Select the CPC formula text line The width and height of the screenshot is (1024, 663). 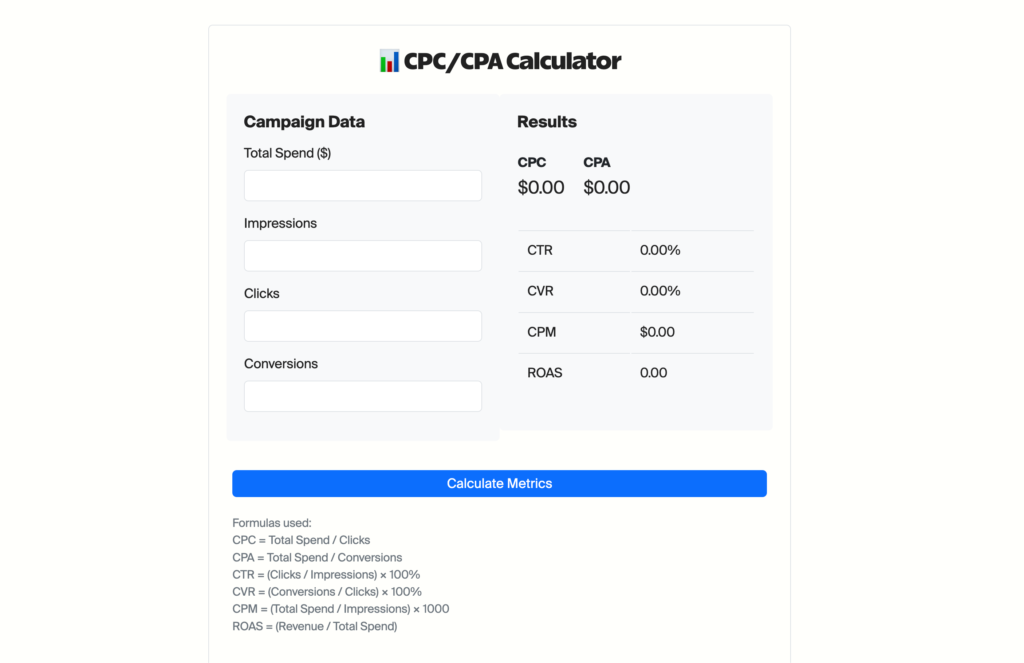[301, 539]
